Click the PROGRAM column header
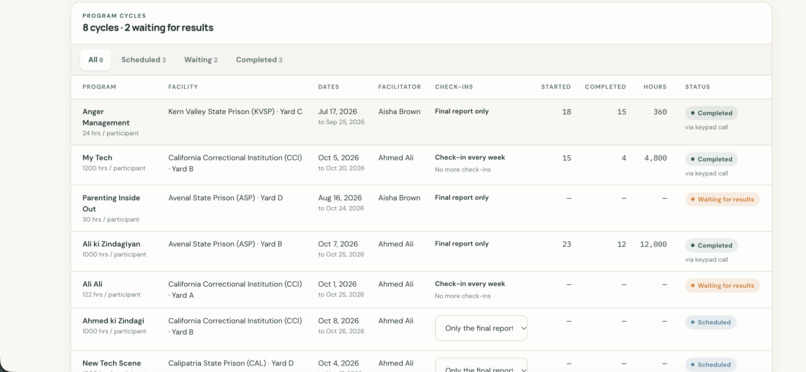The image size is (806, 372). point(99,87)
